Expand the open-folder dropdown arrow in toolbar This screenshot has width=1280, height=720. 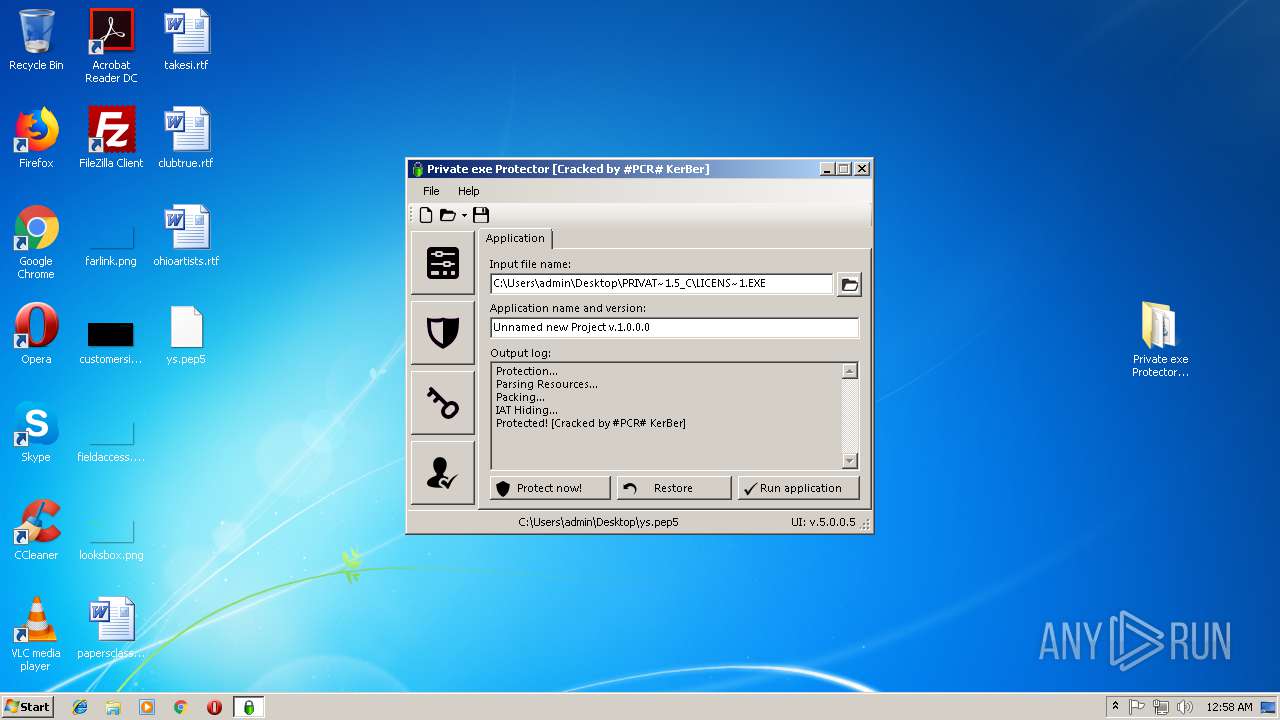click(464, 216)
